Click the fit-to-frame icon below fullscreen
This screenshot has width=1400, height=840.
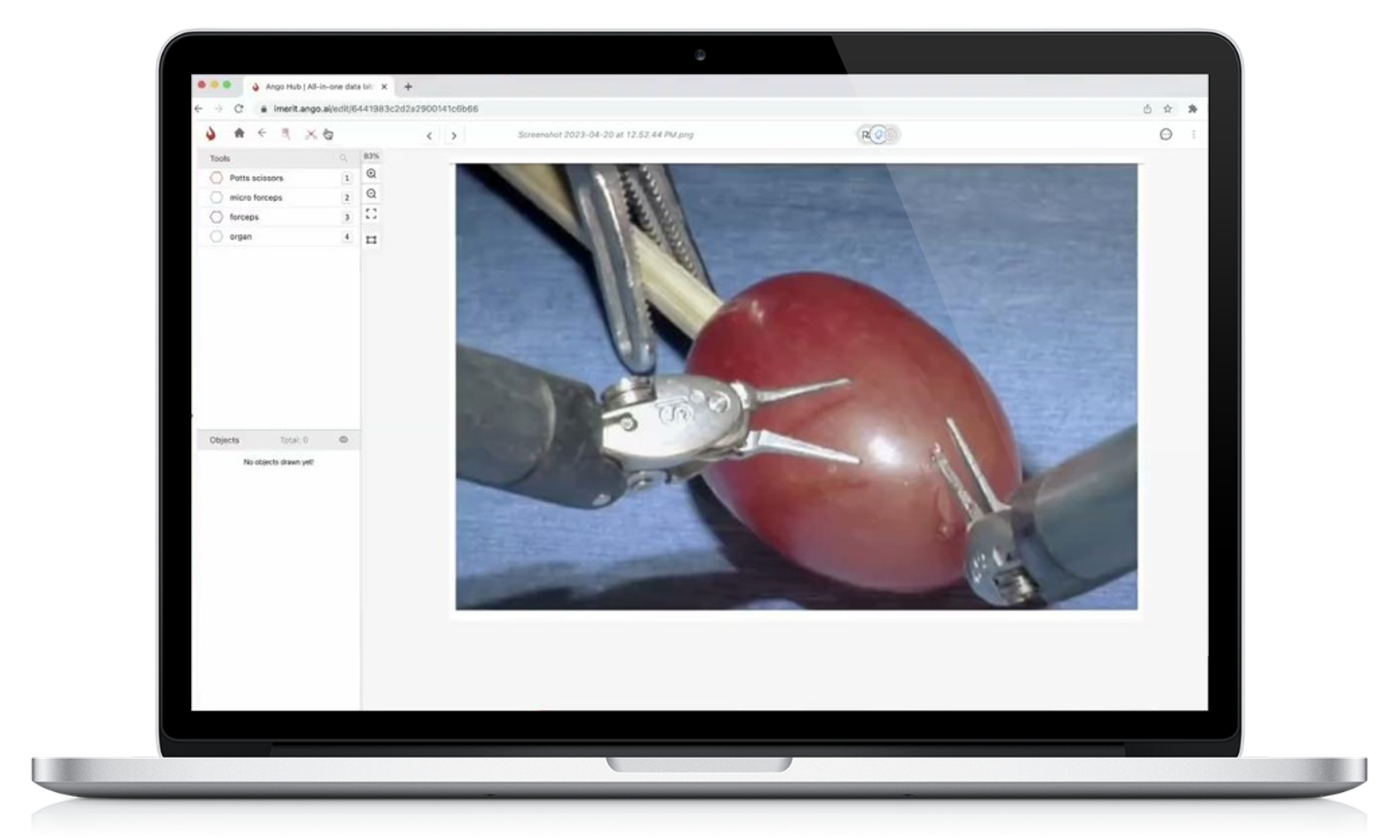(371, 240)
